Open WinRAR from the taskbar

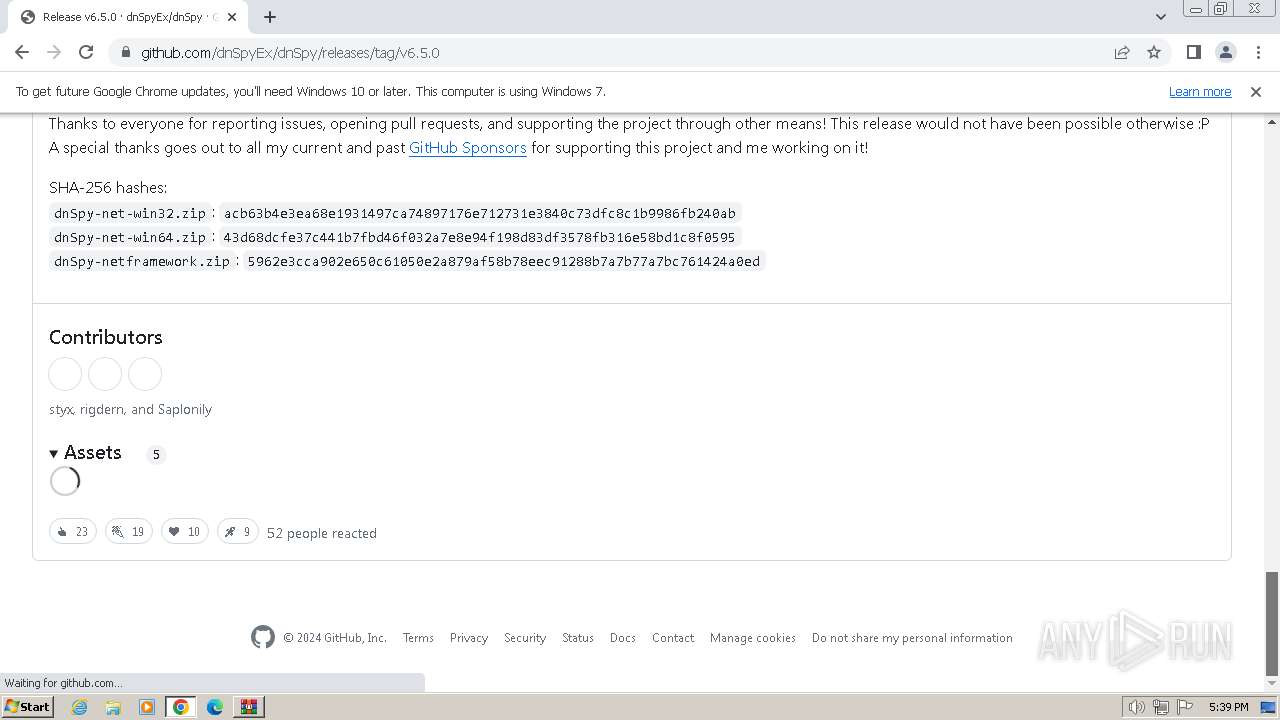248,707
